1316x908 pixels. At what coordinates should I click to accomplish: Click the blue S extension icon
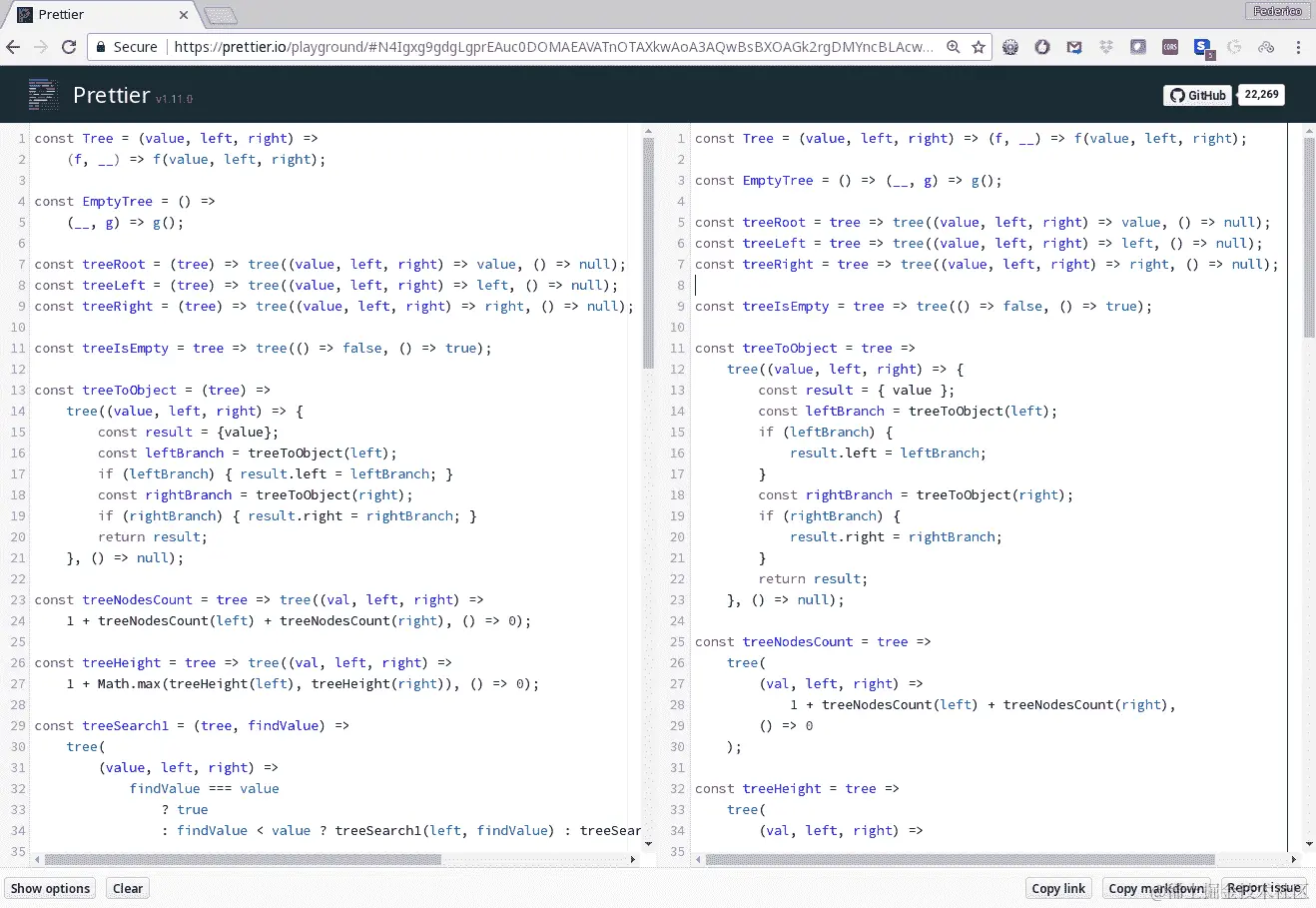tap(1203, 48)
